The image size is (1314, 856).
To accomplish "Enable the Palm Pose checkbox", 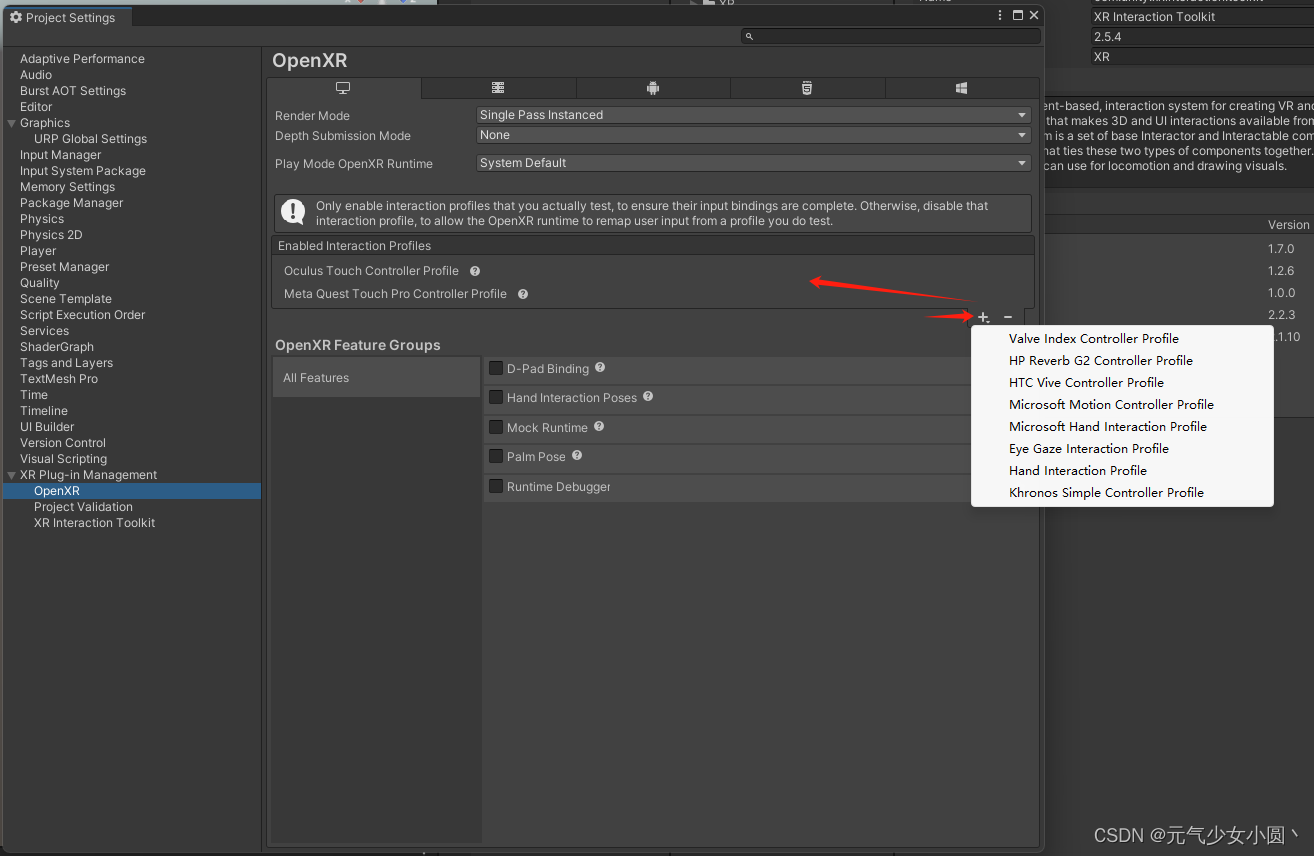I will (496, 456).
